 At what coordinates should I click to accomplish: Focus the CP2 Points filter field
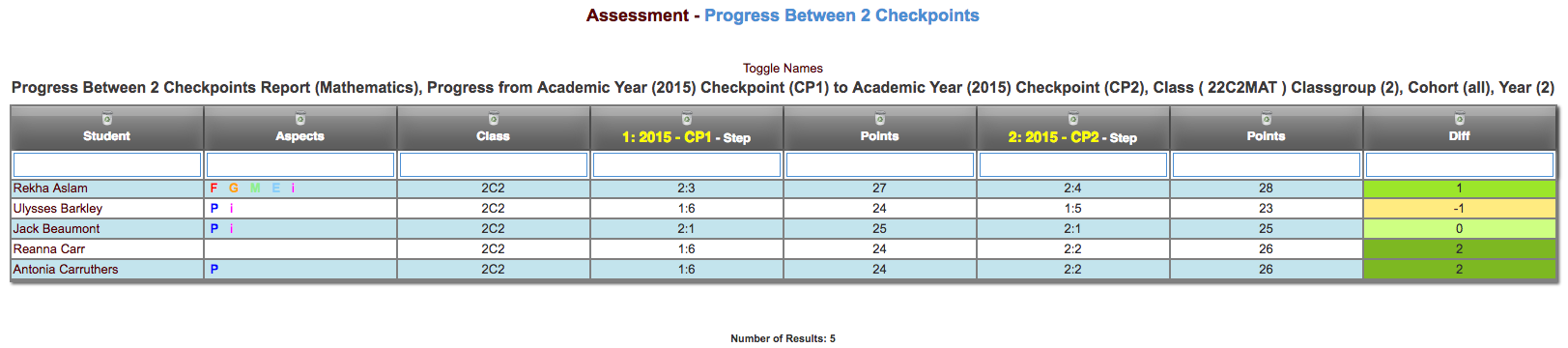pos(1267,164)
